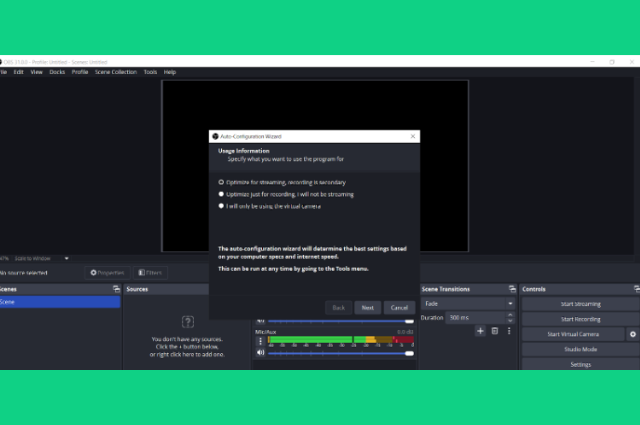Open the Edit menu
This screenshot has height=425, width=640.
[18, 72]
